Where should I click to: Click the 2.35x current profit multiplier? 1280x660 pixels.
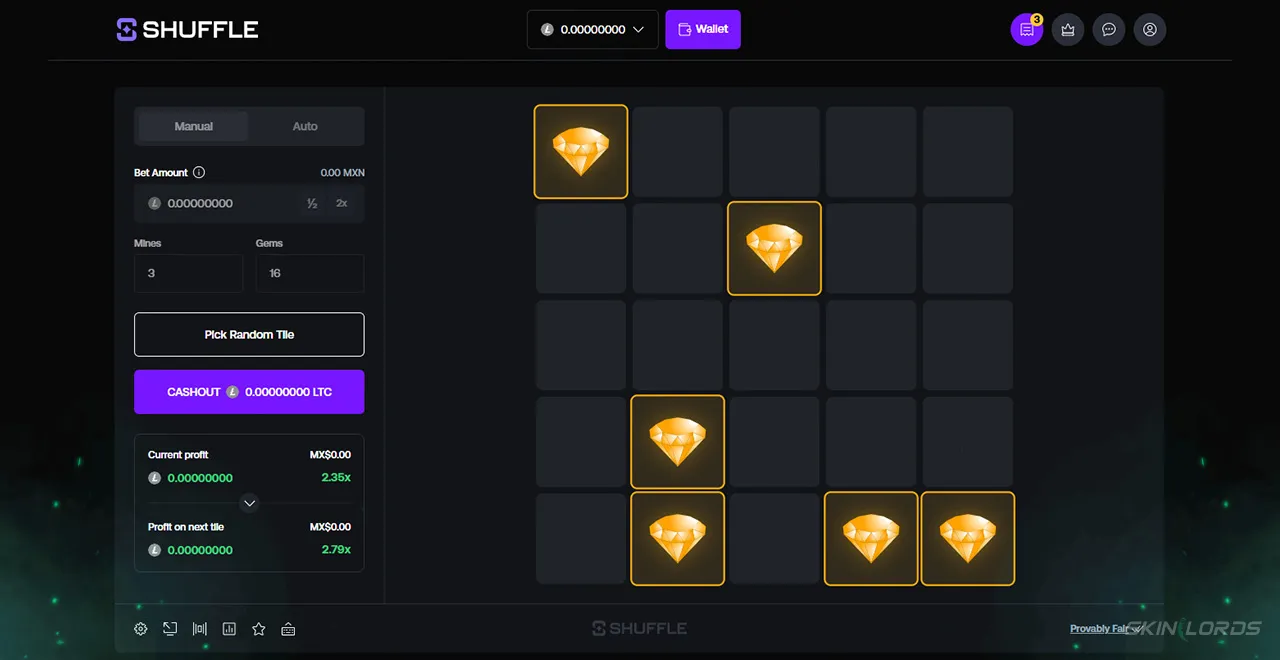(x=336, y=478)
